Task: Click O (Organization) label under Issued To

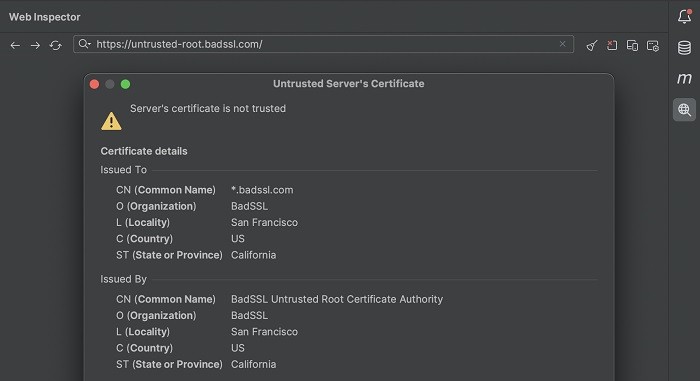Action: [x=156, y=206]
